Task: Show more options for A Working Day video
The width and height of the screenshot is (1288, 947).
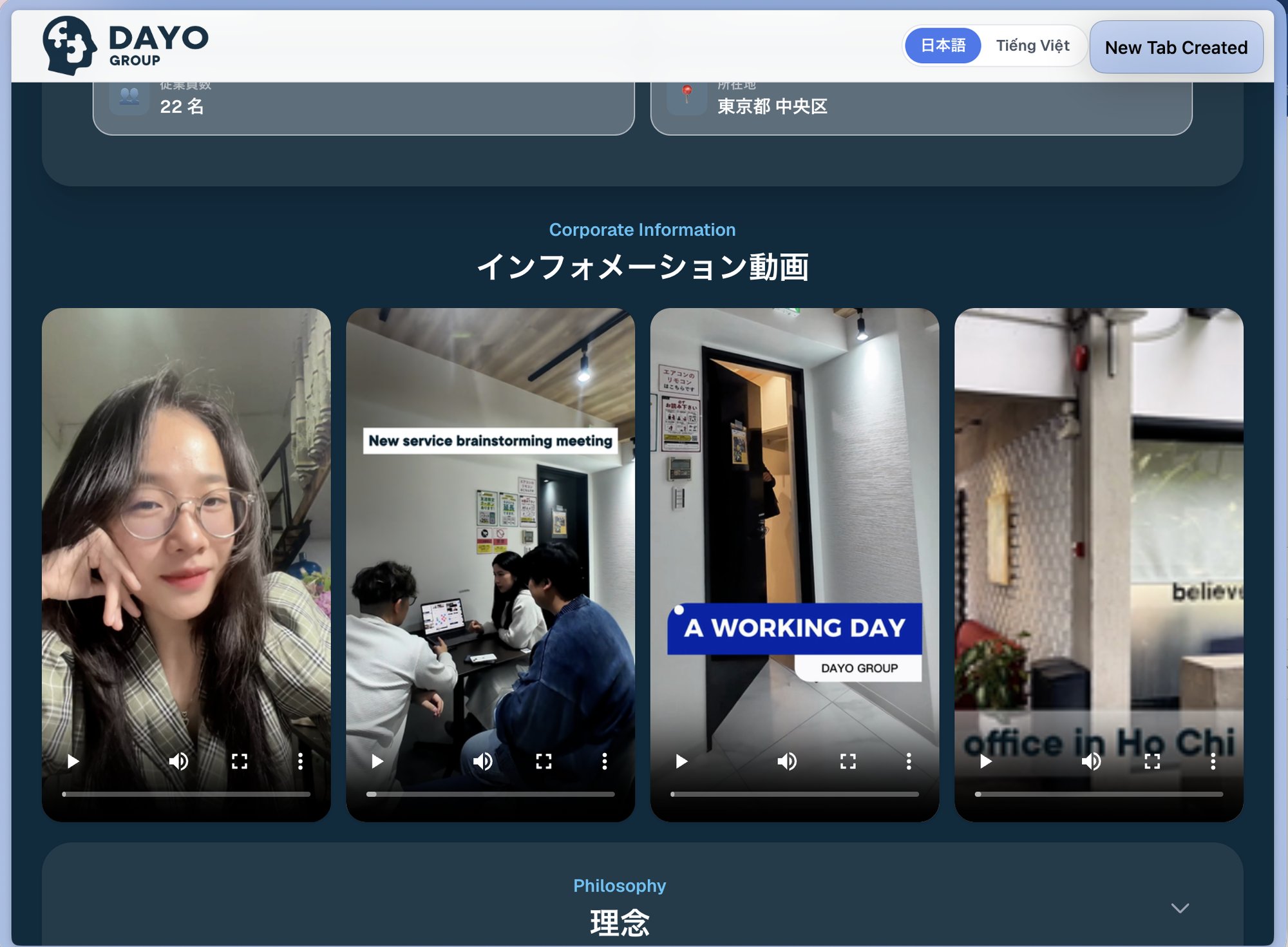Action: 909,761
